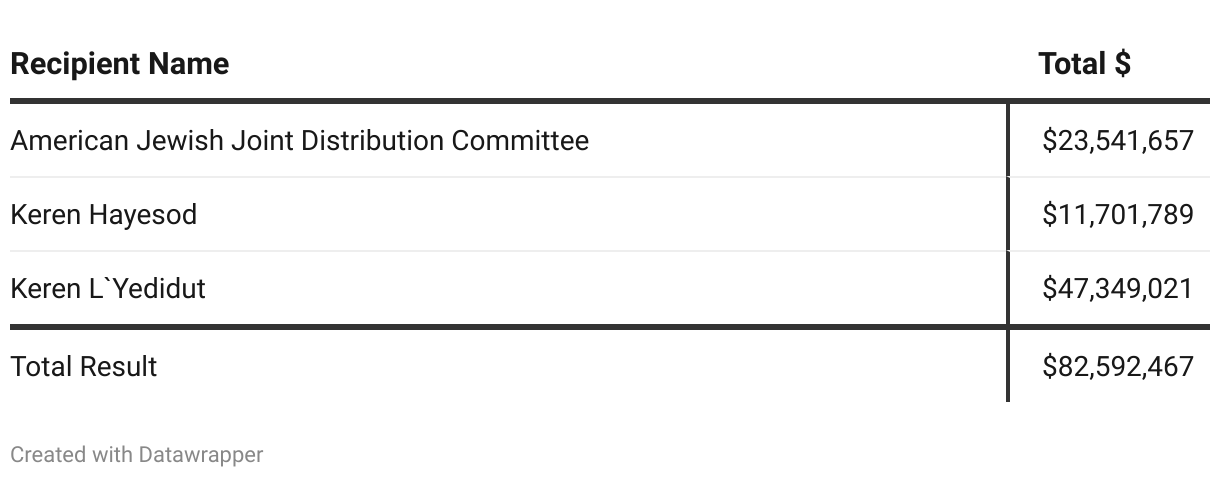Select American Jewish Joint Distribution Committee cell
The width and height of the screenshot is (1220, 478).
click(x=299, y=140)
